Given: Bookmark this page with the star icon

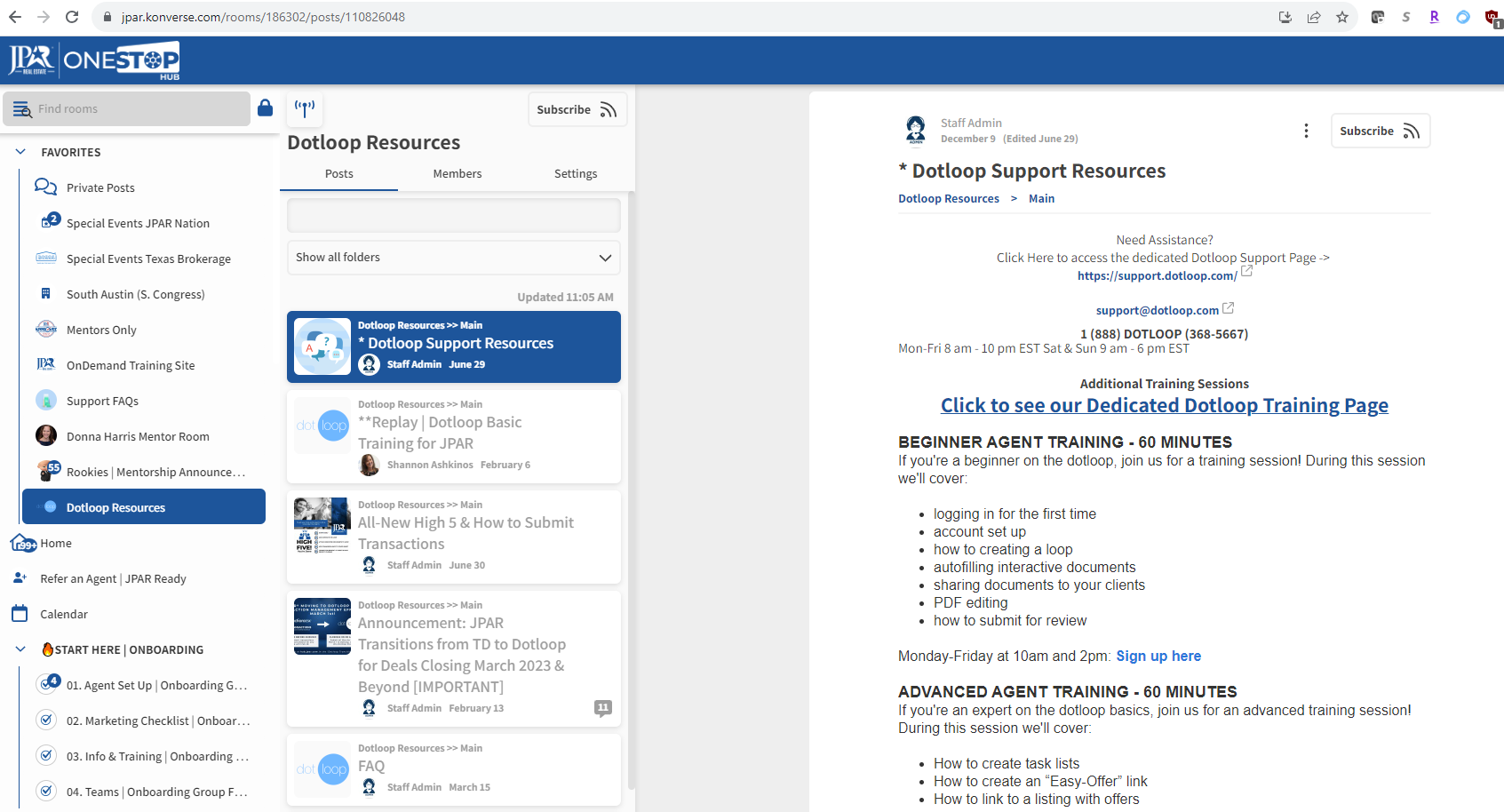Looking at the screenshot, I should pos(1342,17).
